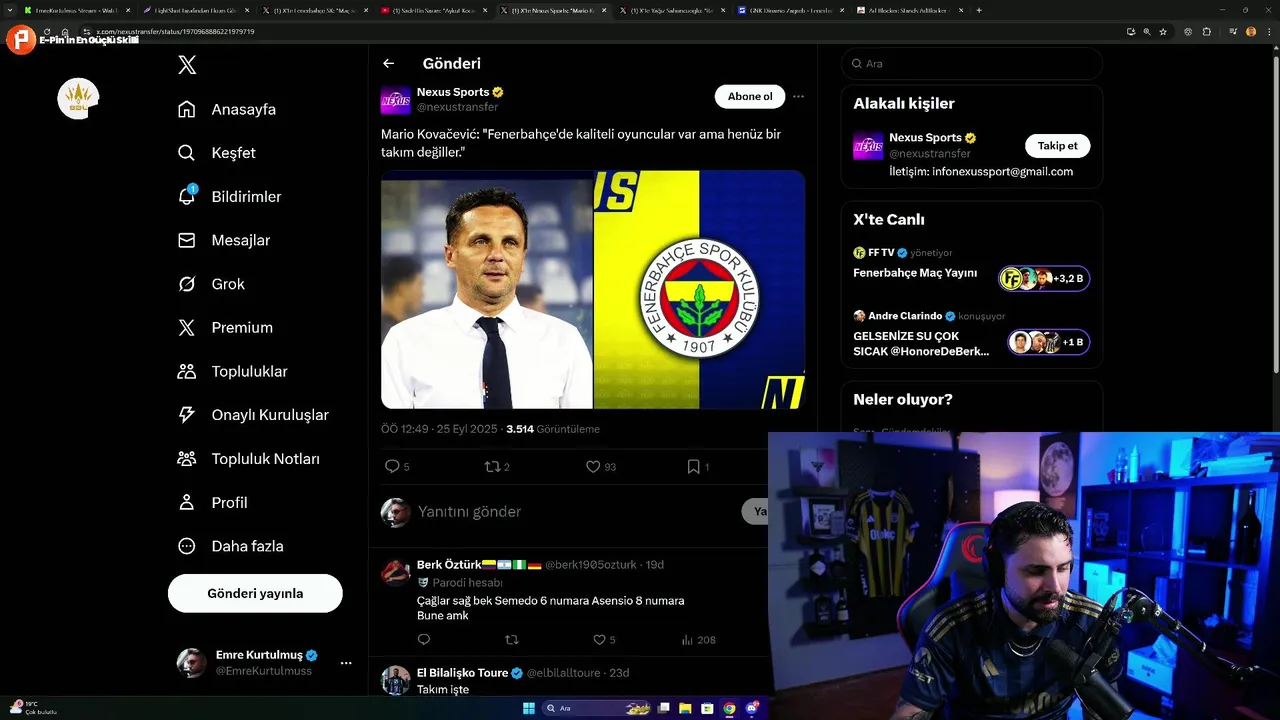Open the post's three-dot more menu
Screen dimensions: 1280x720
pyautogui.click(x=798, y=97)
